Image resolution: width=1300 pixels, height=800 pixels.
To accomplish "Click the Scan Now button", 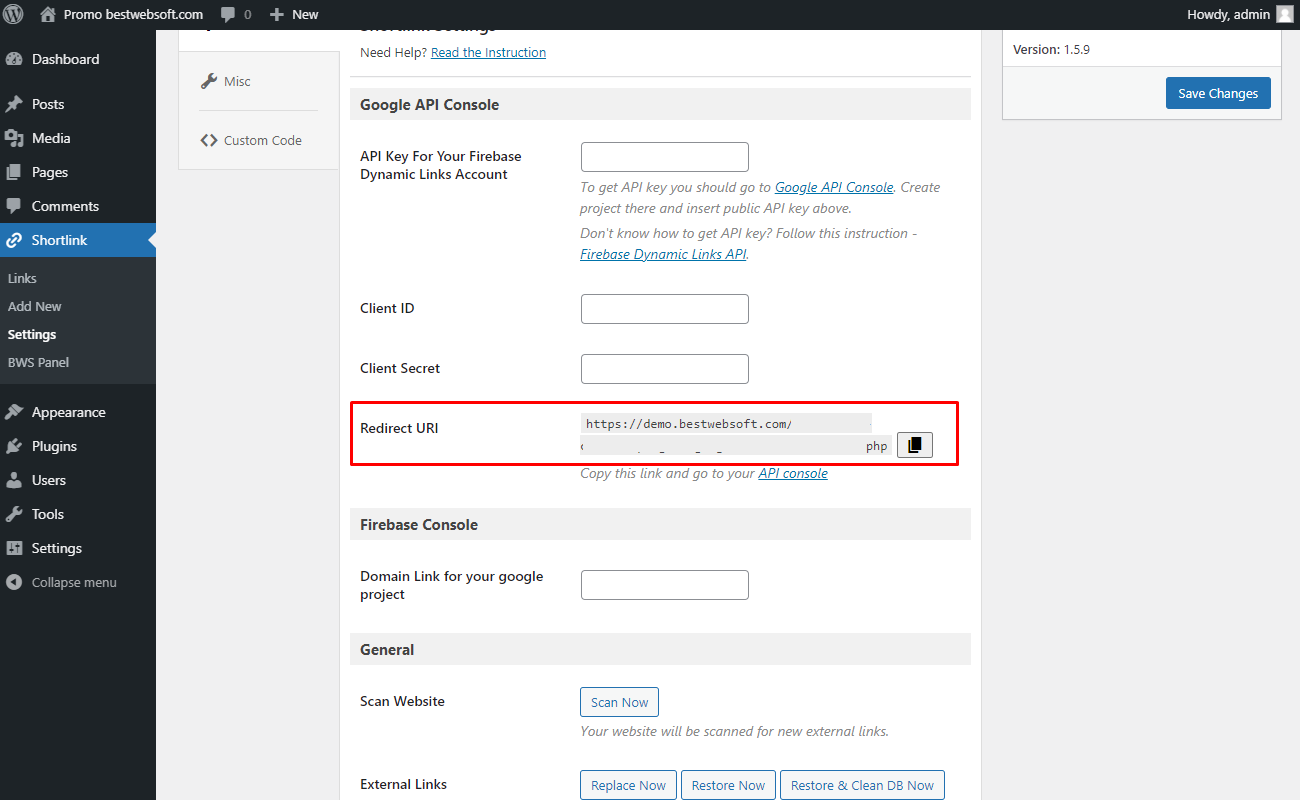I will tap(619, 702).
